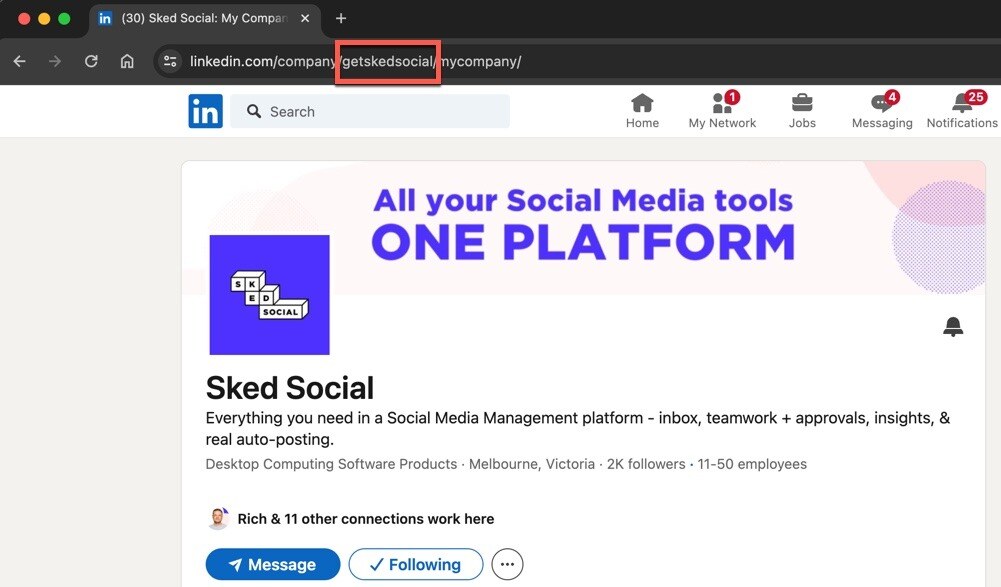
Task: Click 'Melbourne, Victoria' location text
Action: pos(532,464)
